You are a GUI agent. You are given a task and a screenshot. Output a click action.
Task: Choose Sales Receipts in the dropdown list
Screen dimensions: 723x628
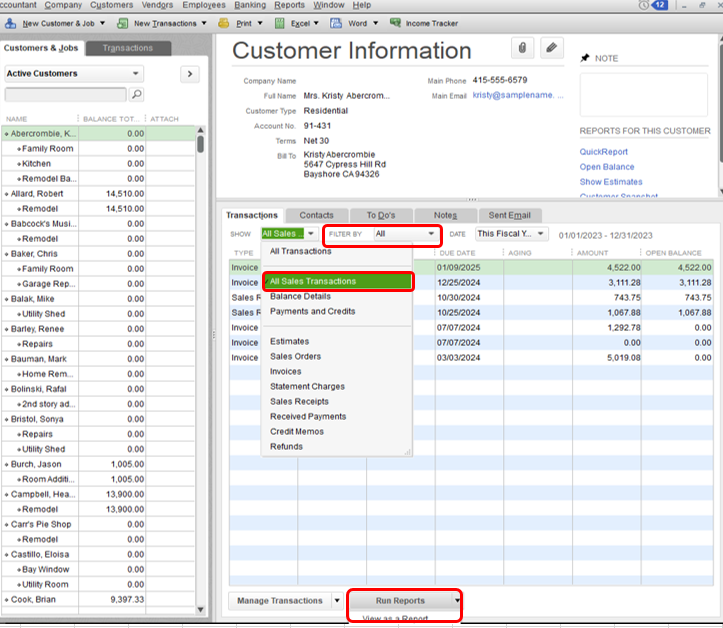pyautogui.click(x=300, y=402)
